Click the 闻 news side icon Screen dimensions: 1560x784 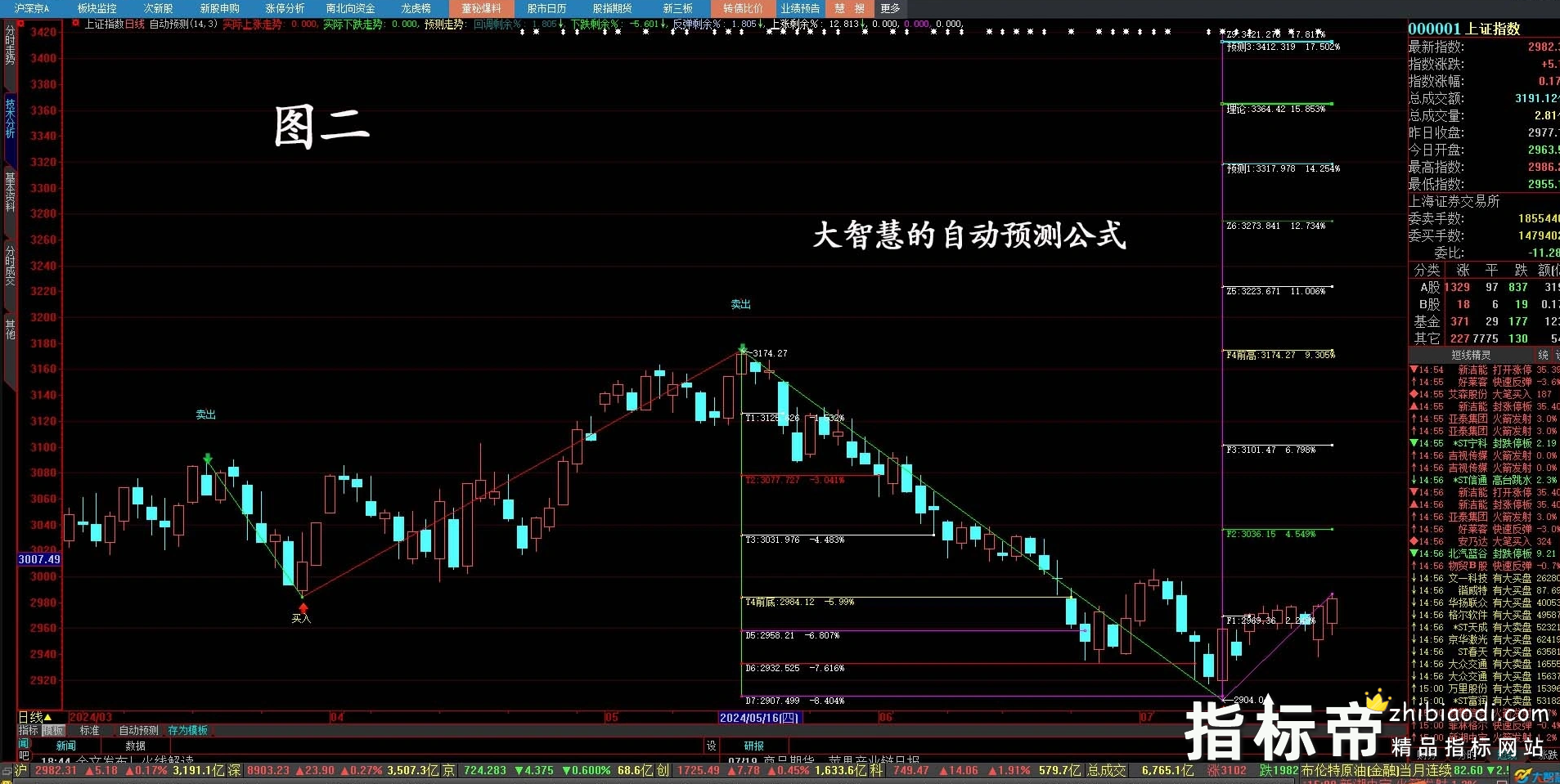pyautogui.click(x=24, y=744)
